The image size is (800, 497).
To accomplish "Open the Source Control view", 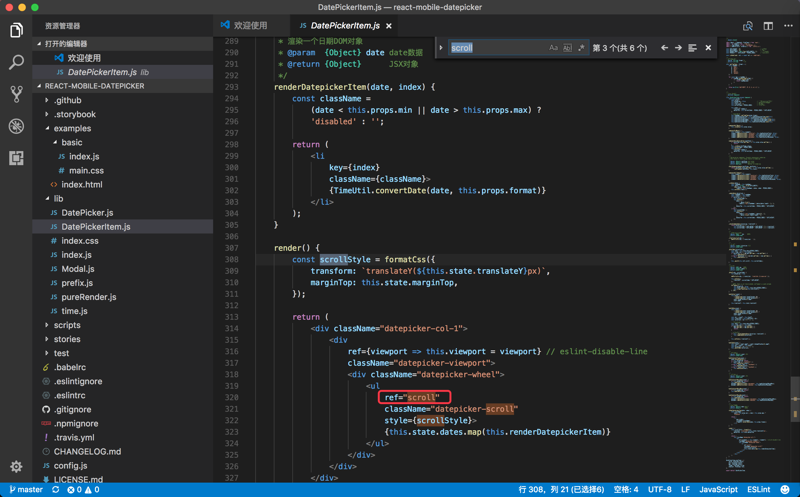I will point(16,94).
